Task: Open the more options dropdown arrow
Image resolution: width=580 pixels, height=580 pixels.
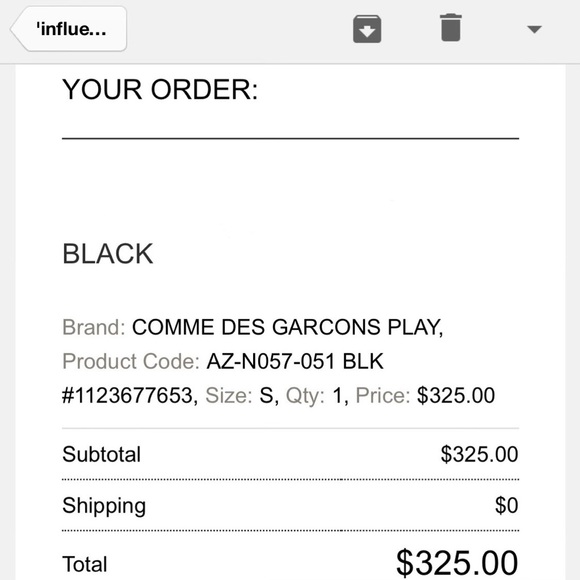Action: coord(534,29)
